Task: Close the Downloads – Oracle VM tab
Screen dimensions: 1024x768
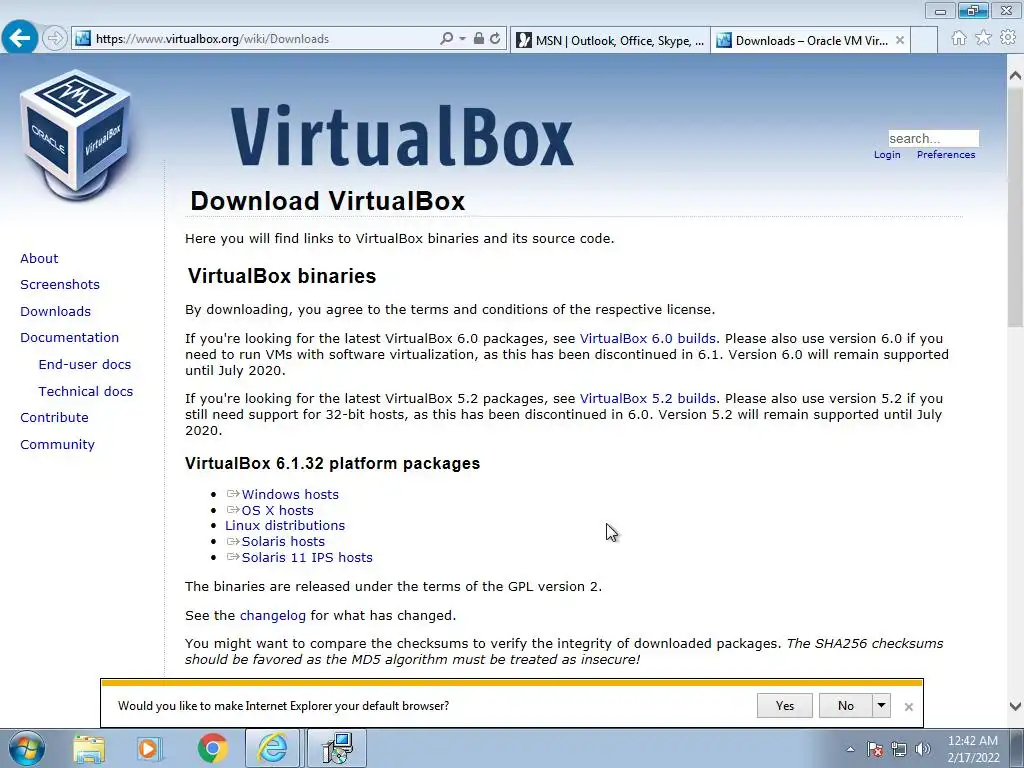Action: click(x=900, y=40)
